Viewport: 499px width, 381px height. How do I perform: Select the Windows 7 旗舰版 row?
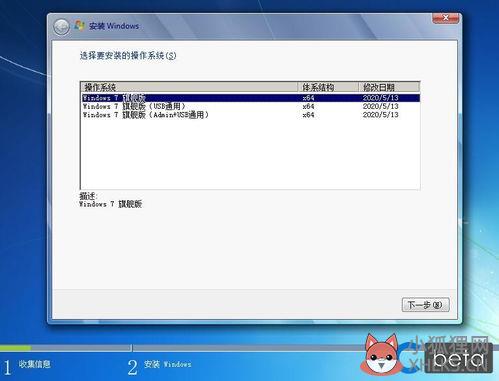click(251, 98)
